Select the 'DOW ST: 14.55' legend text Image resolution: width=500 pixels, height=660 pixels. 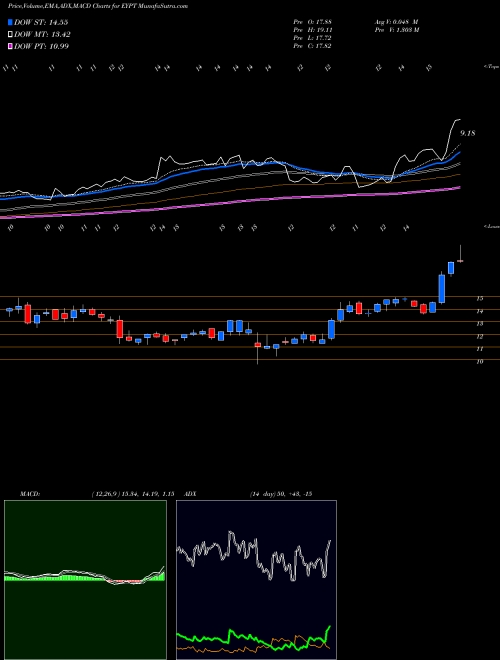coord(41,22)
